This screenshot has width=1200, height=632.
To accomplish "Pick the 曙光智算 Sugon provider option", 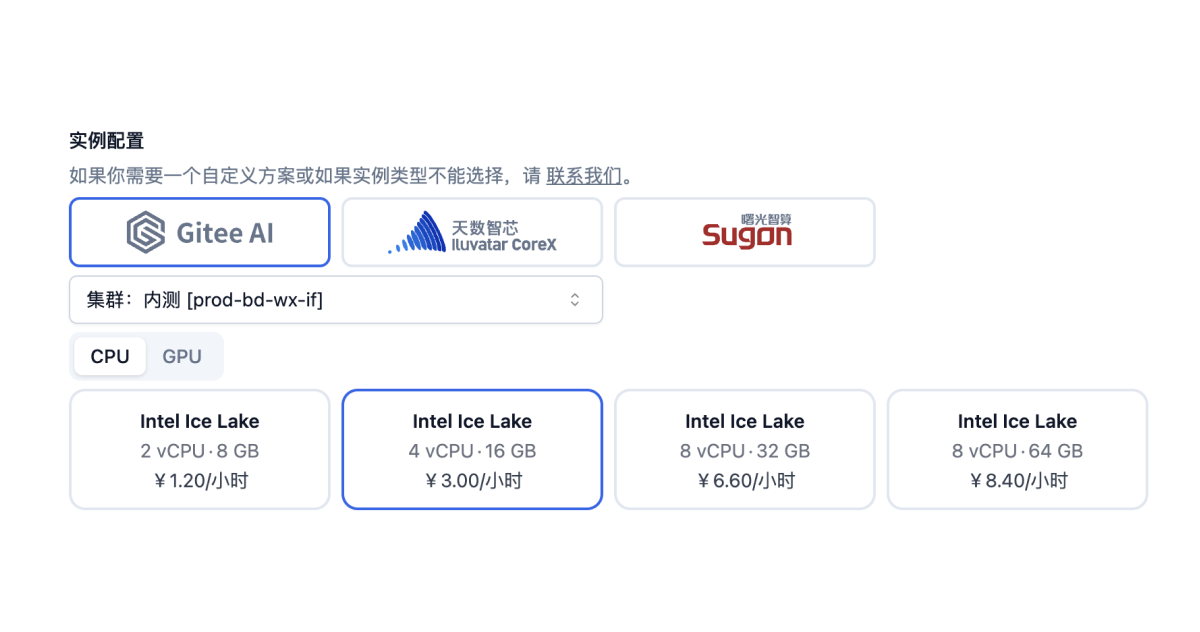I will [745, 232].
